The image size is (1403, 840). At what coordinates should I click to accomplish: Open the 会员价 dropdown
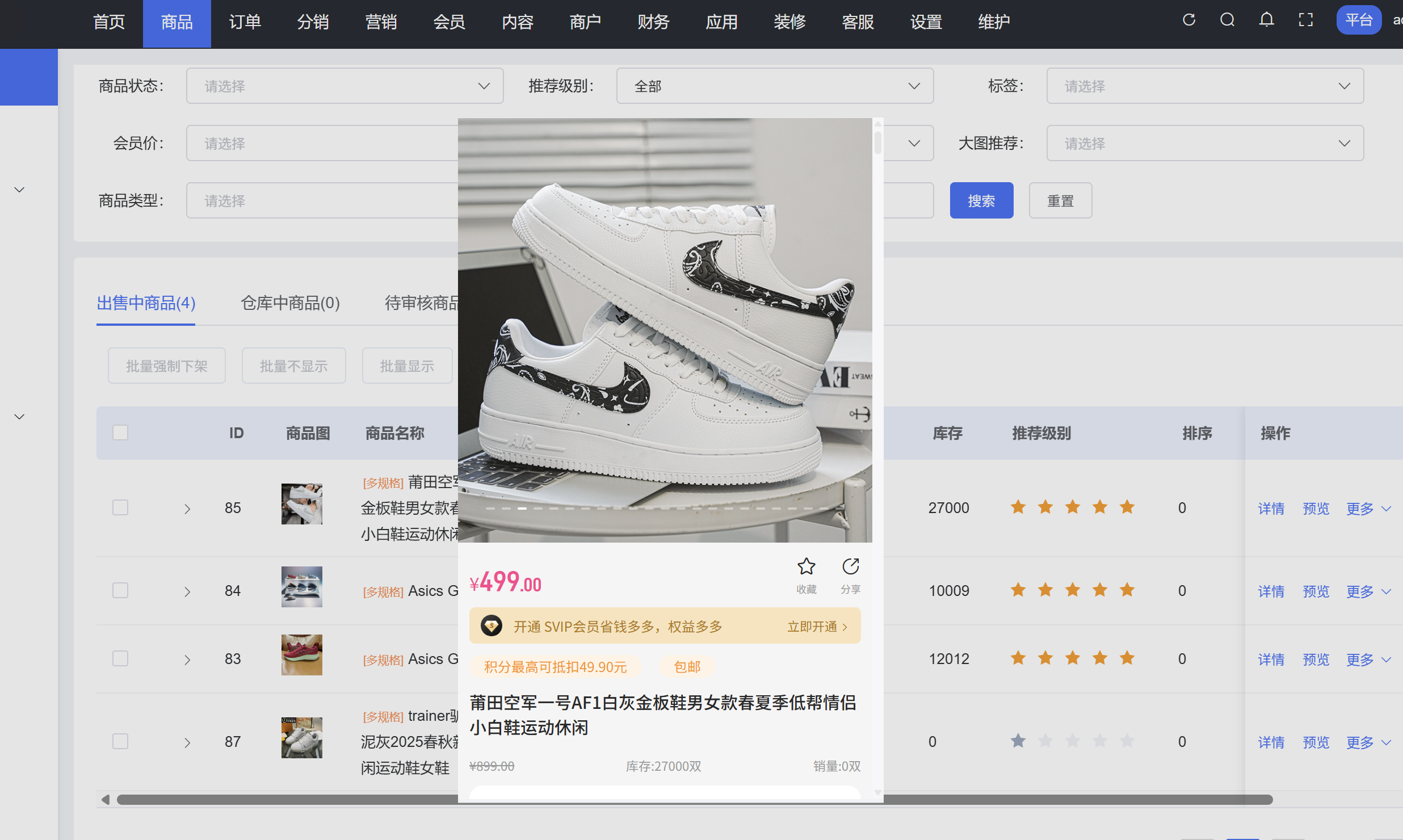pyautogui.click(x=322, y=143)
